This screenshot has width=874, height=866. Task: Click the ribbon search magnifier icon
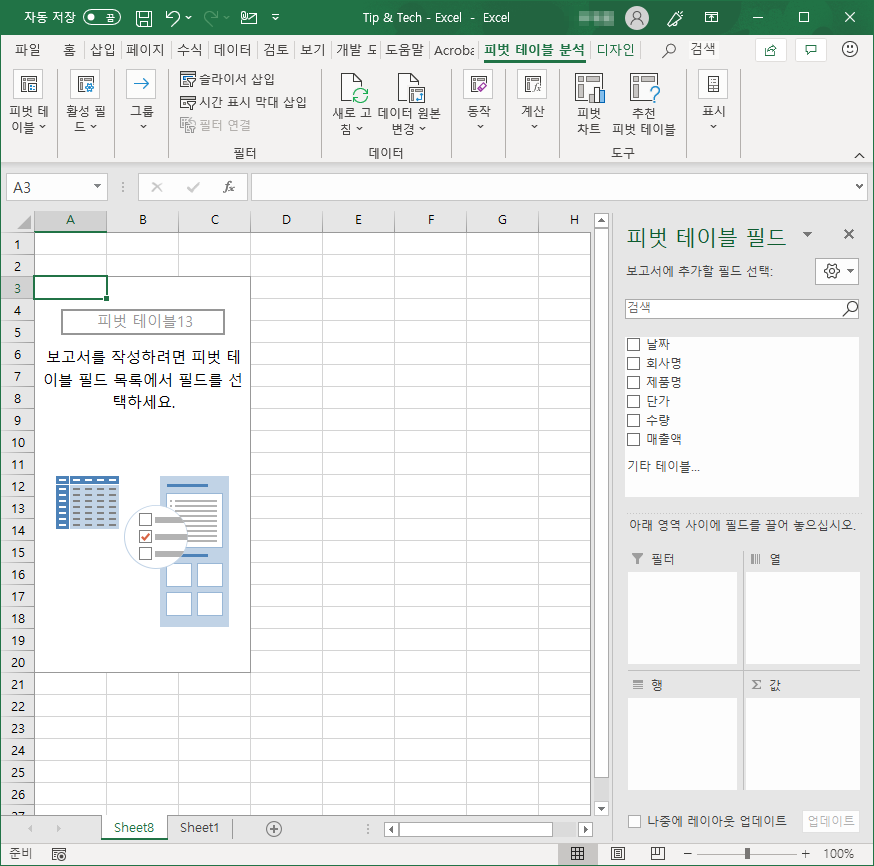tap(668, 51)
